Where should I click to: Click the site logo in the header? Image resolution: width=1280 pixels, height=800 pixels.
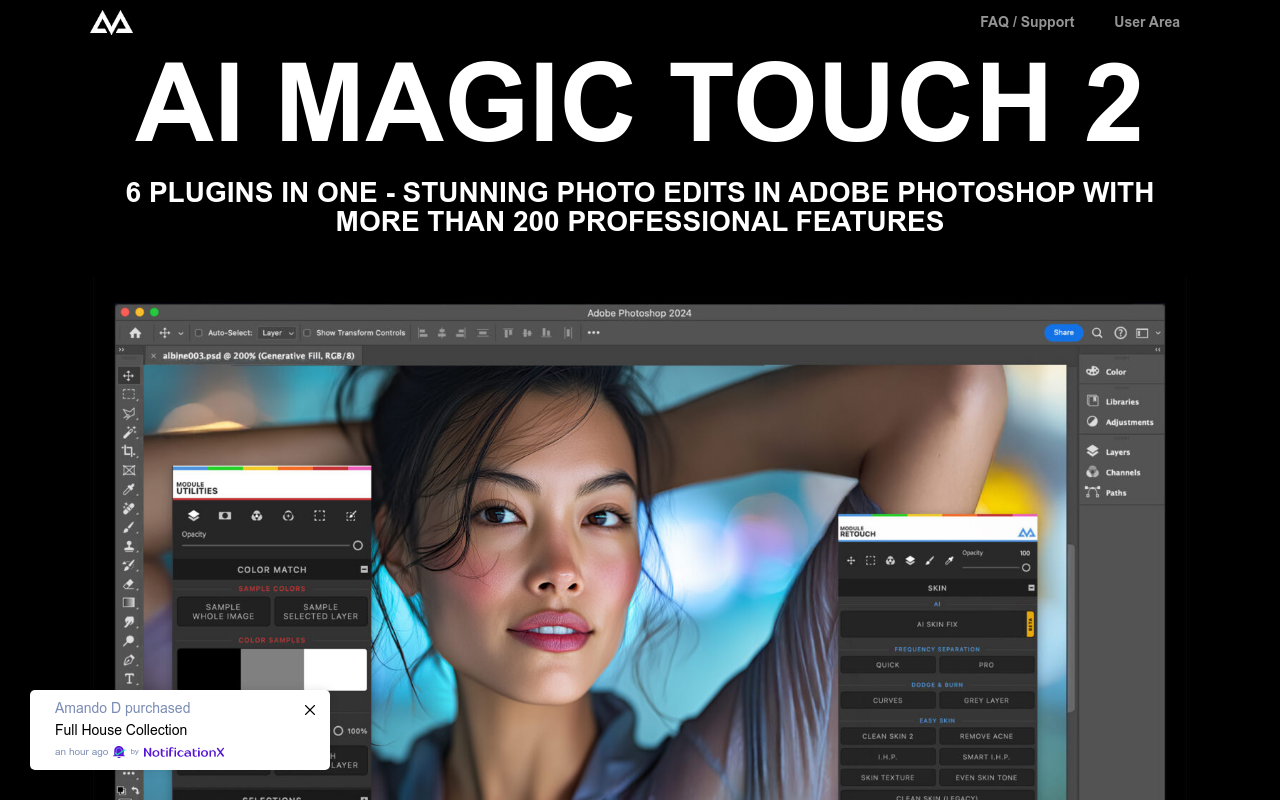tap(111, 21)
